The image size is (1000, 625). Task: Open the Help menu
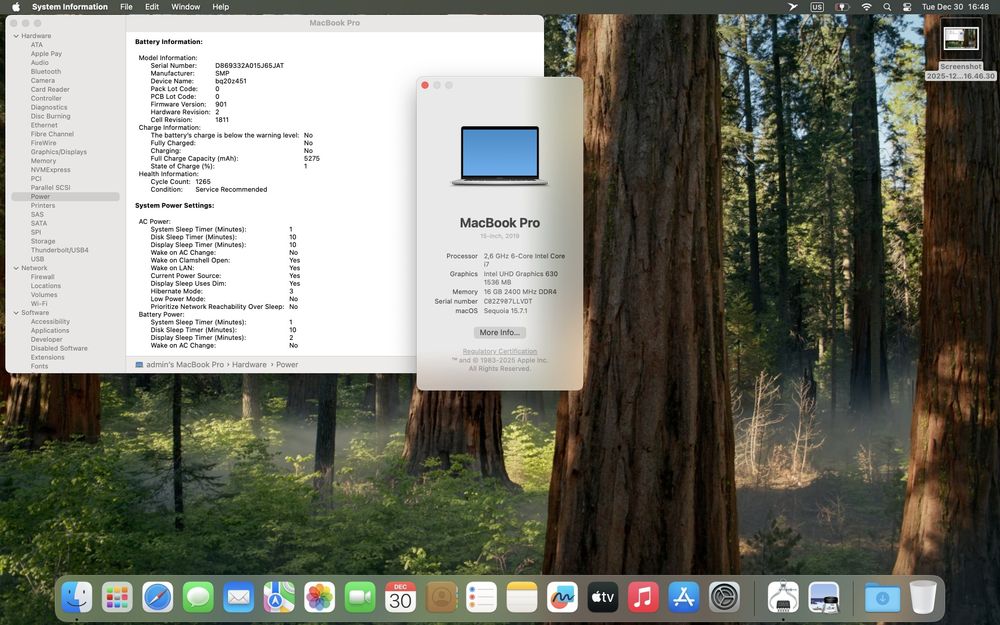click(221, 7)
